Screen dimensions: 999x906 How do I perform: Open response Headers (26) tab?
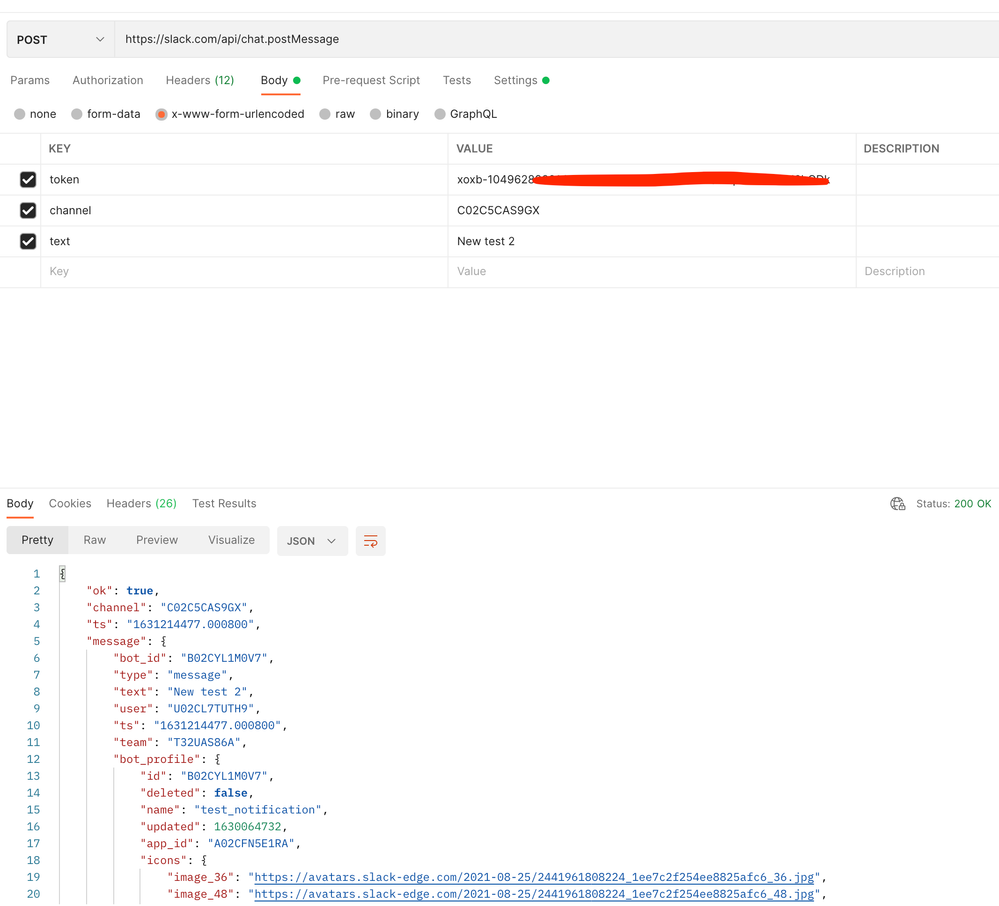pos(141,503)
